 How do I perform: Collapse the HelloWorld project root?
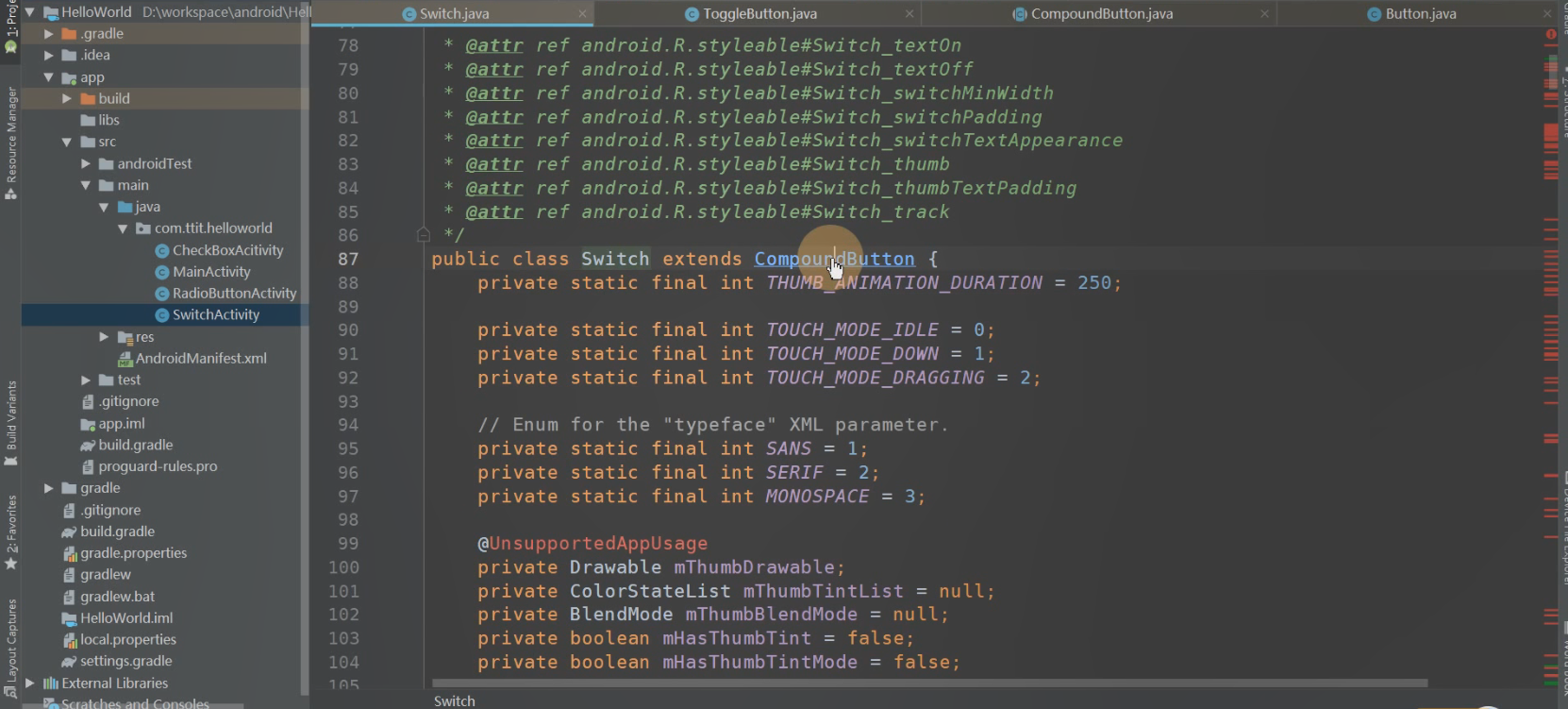click(29, 12)
